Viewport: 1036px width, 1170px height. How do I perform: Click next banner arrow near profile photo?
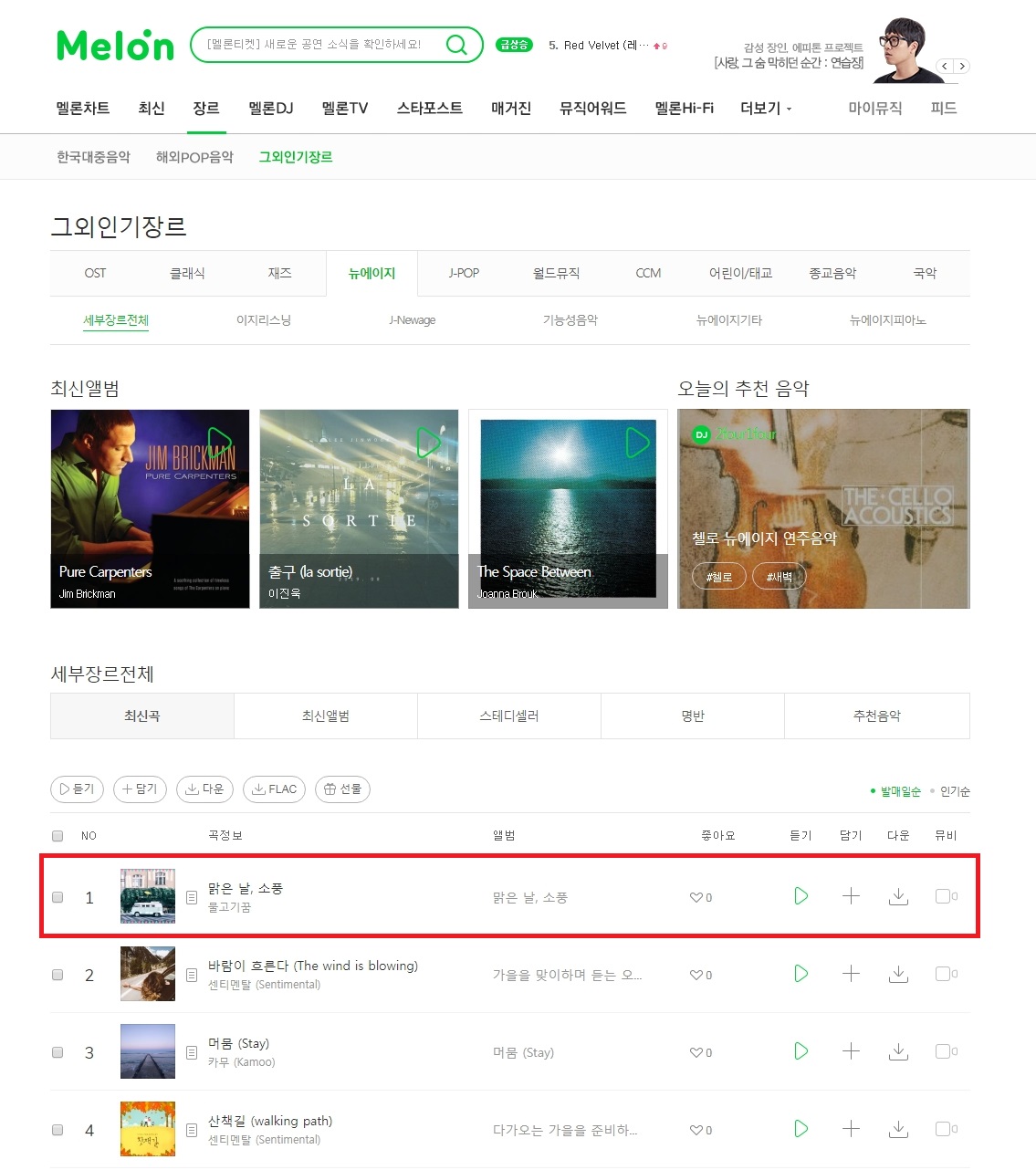[x=961, y=66]
